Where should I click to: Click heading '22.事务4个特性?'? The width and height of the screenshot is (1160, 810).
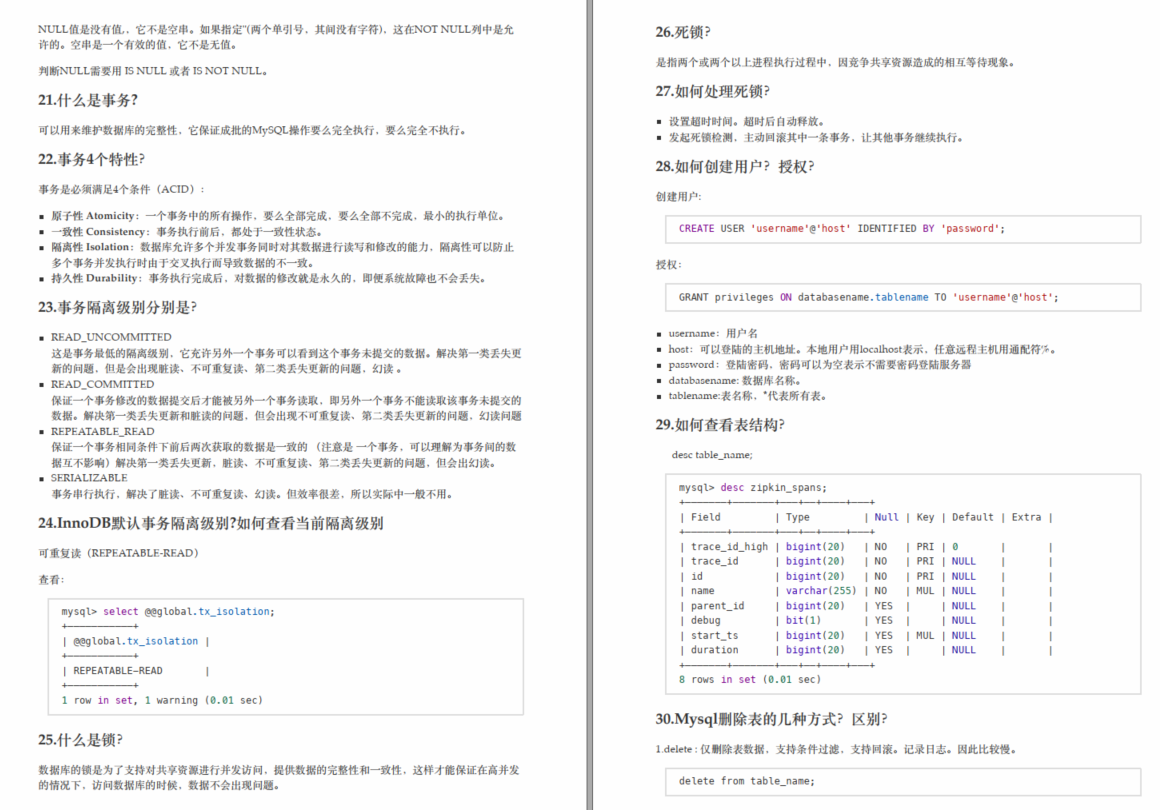(x=92, y=160)
